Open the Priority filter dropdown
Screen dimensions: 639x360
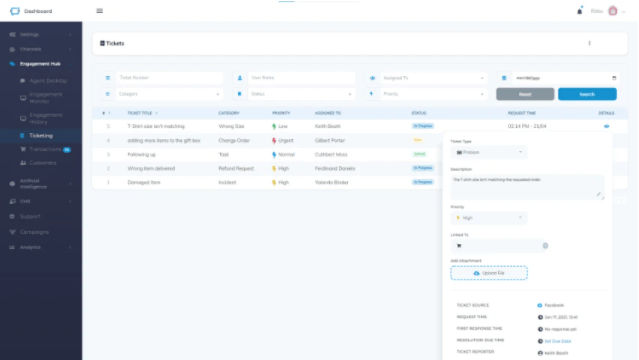[x=434, y=94]
